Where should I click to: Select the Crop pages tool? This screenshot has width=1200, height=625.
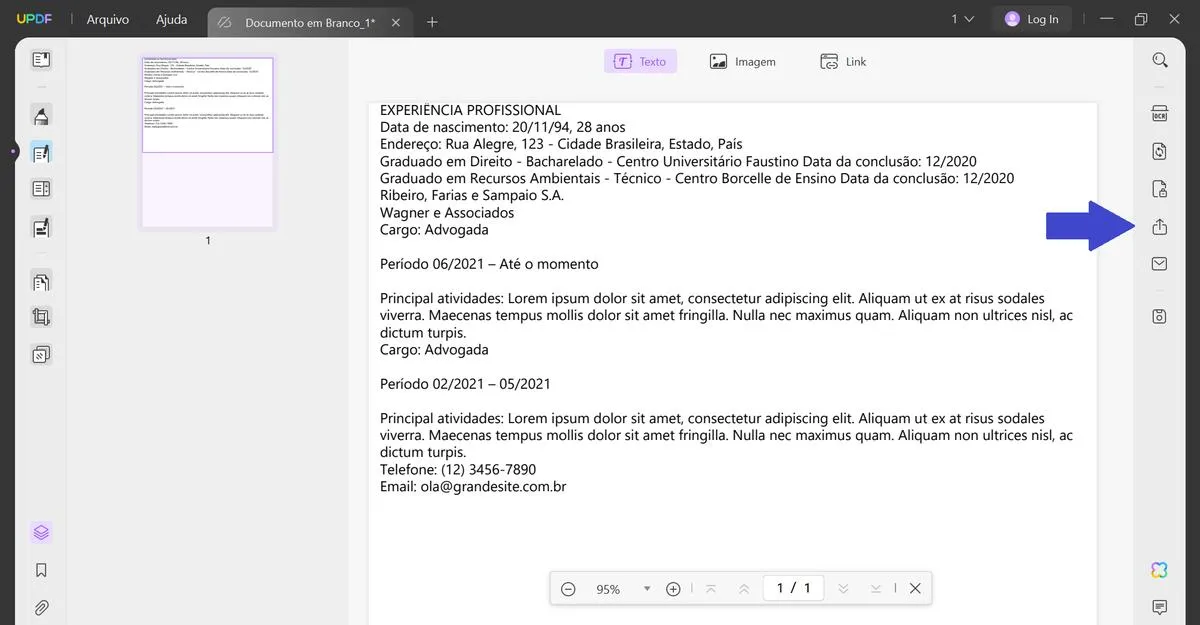[x=41, y=317]
